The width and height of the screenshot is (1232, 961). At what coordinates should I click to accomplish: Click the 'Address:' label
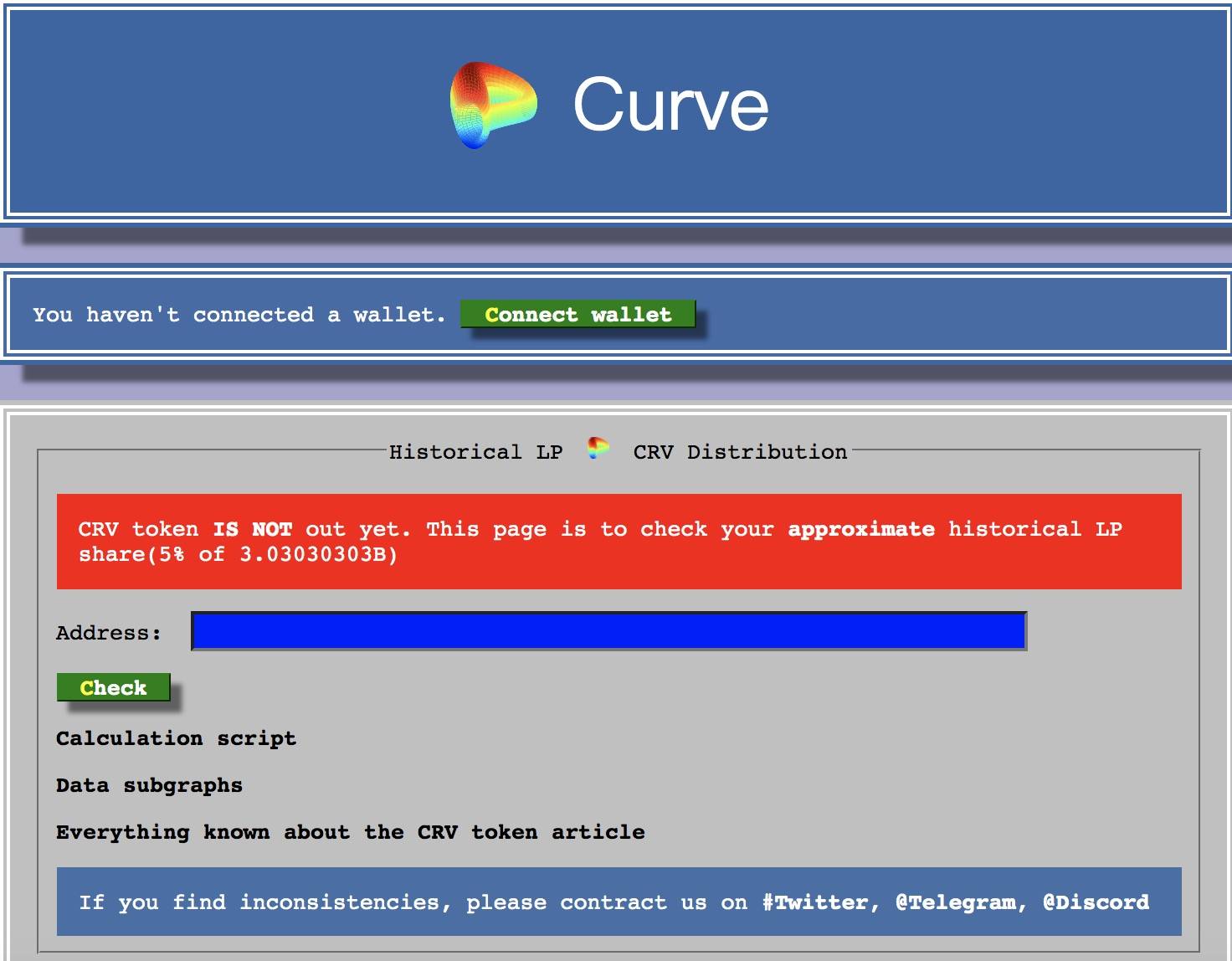click(108, 633)
